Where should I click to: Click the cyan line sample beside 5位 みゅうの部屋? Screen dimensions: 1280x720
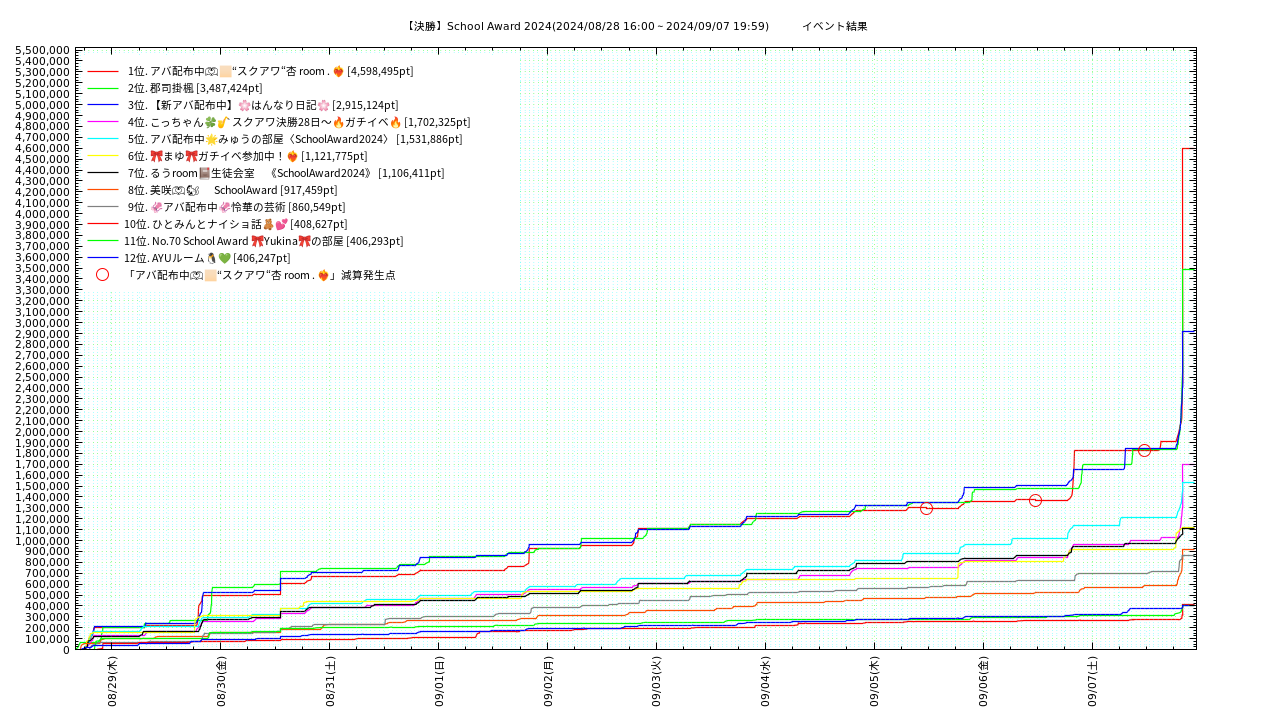point(103,139)
